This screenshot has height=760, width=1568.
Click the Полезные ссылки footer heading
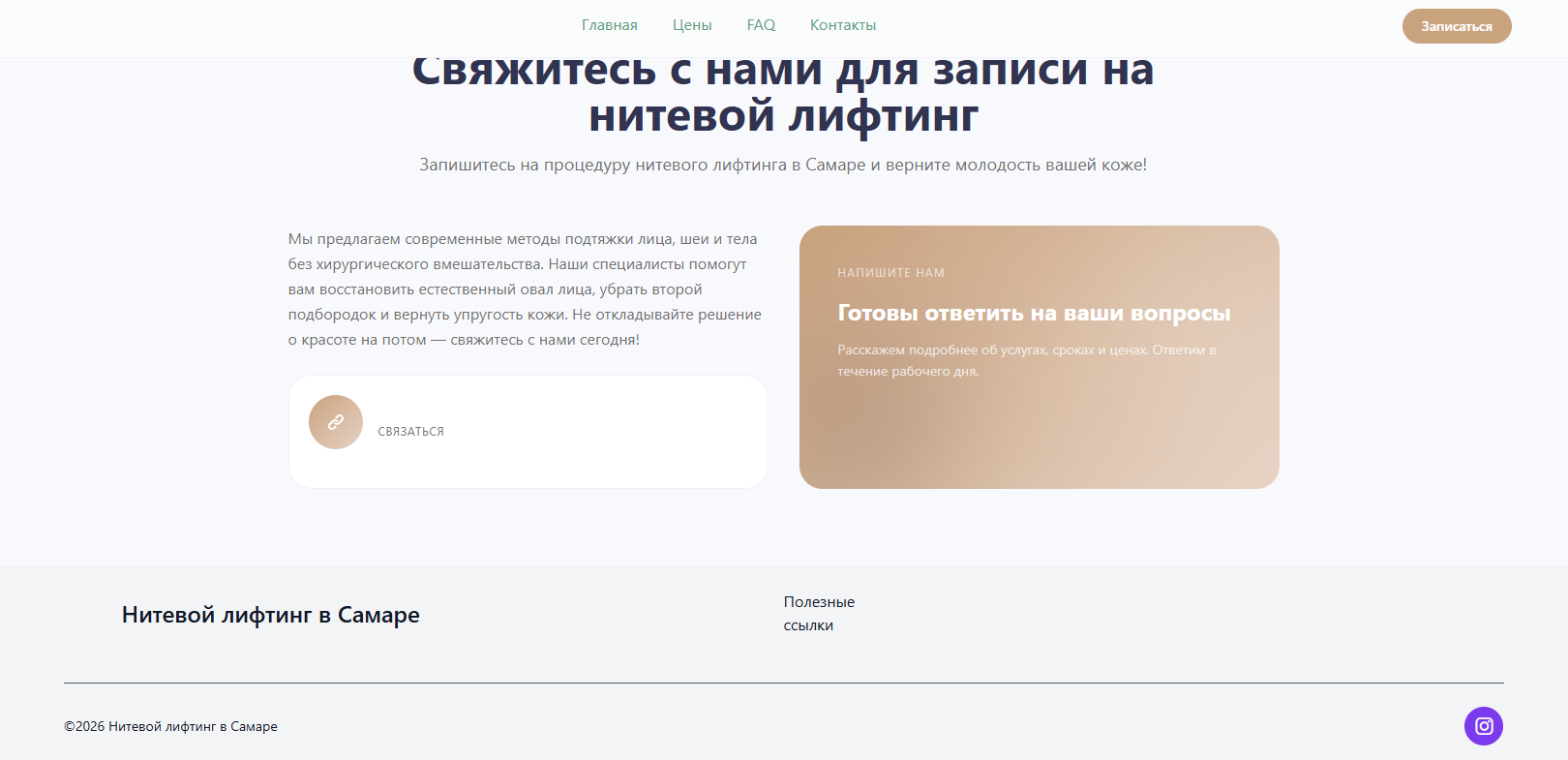(818, 613)
